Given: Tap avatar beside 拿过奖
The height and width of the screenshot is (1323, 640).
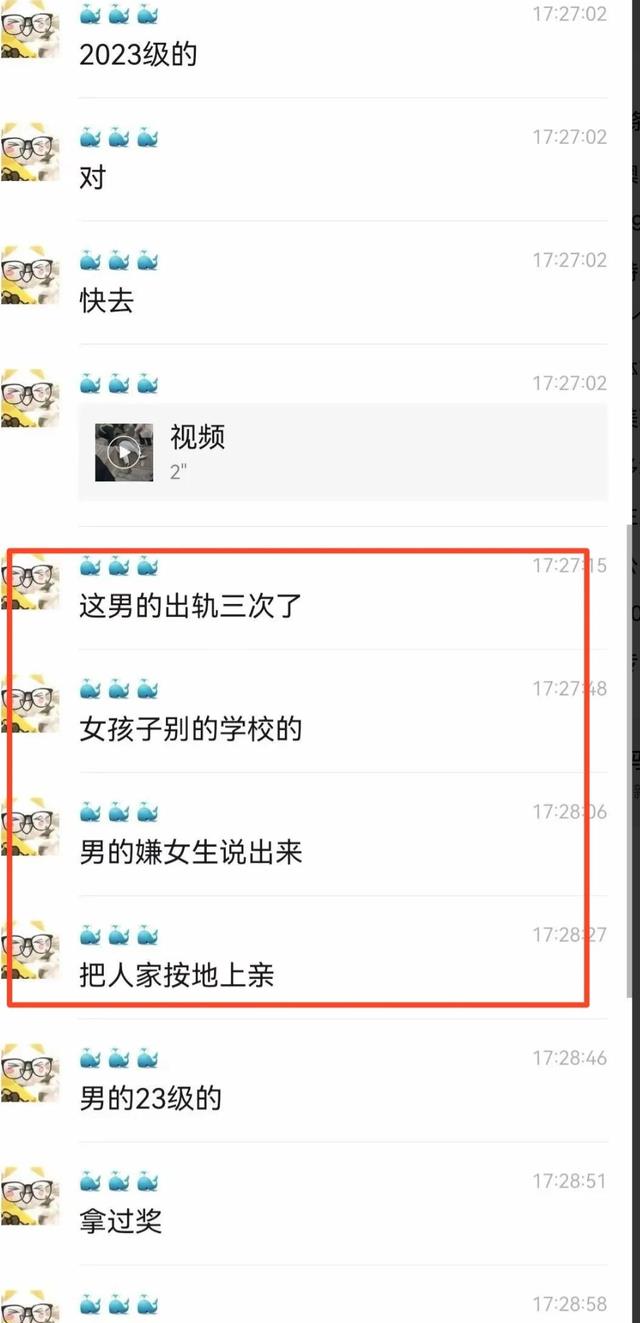Looking at the screenshot, I should tap(27, 1196).
